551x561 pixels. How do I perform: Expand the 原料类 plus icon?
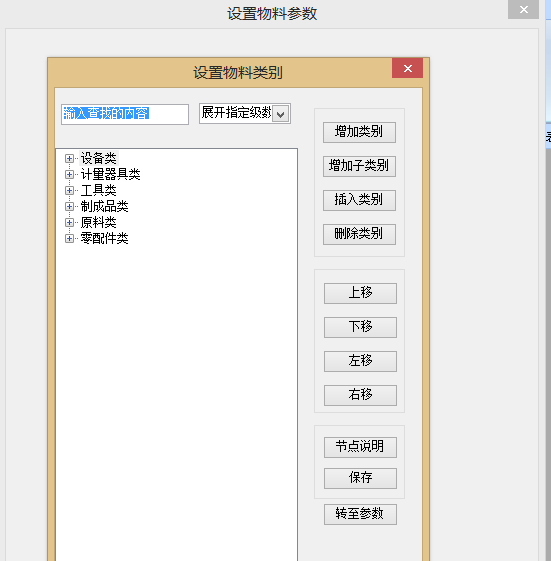(x=69, y=223)
